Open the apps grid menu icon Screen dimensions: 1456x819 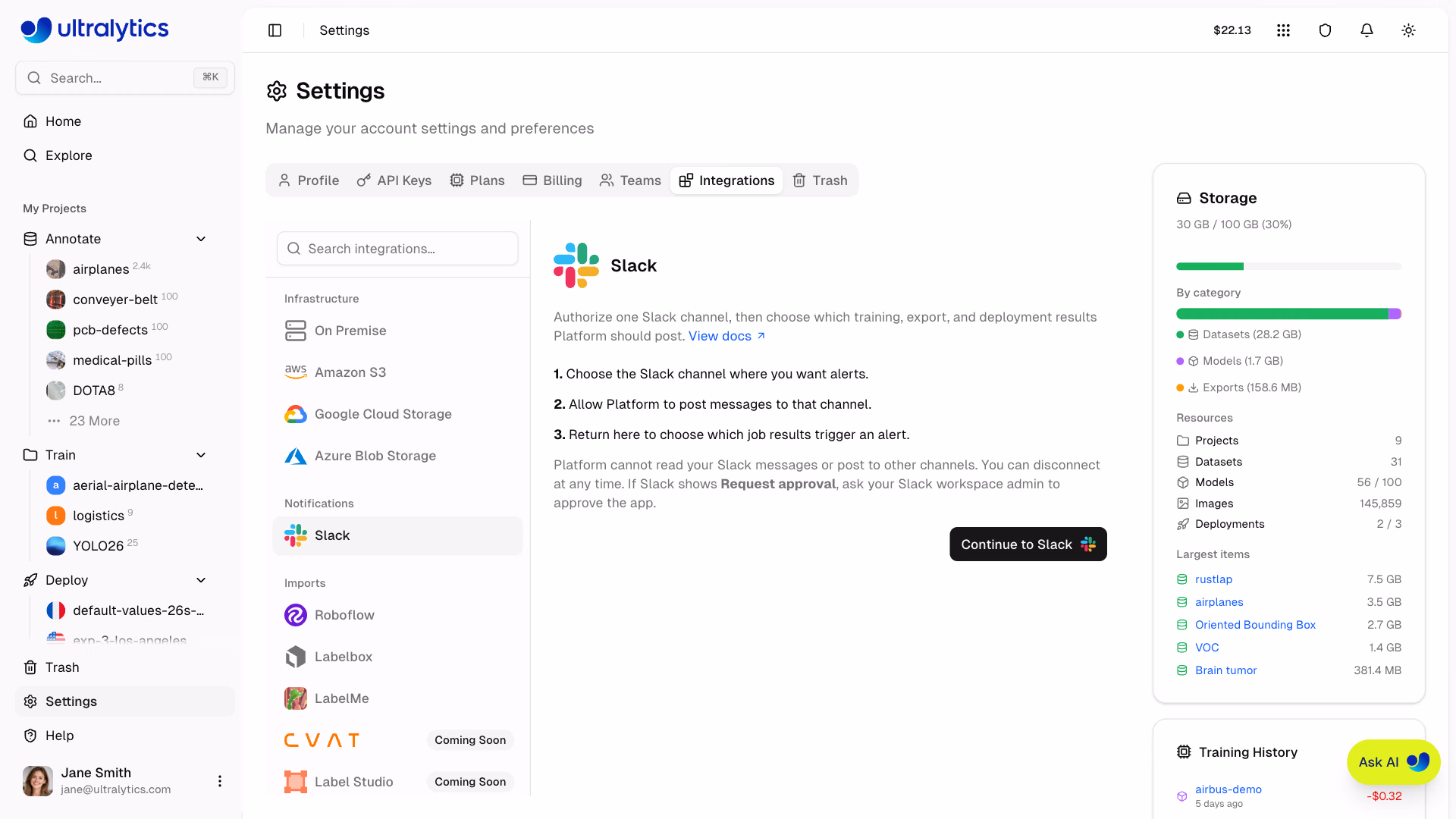(1283, 30)
